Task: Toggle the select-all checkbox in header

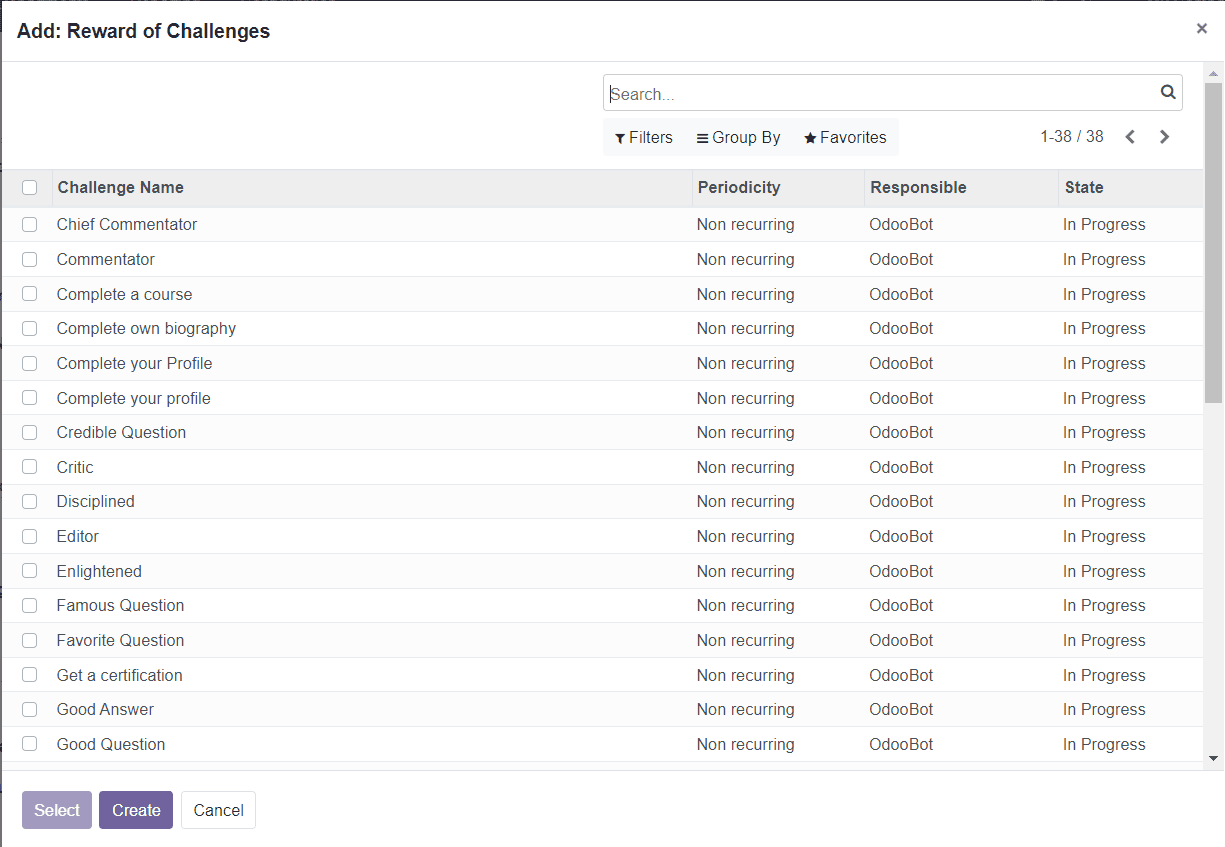Action: [x=29, y=187]
